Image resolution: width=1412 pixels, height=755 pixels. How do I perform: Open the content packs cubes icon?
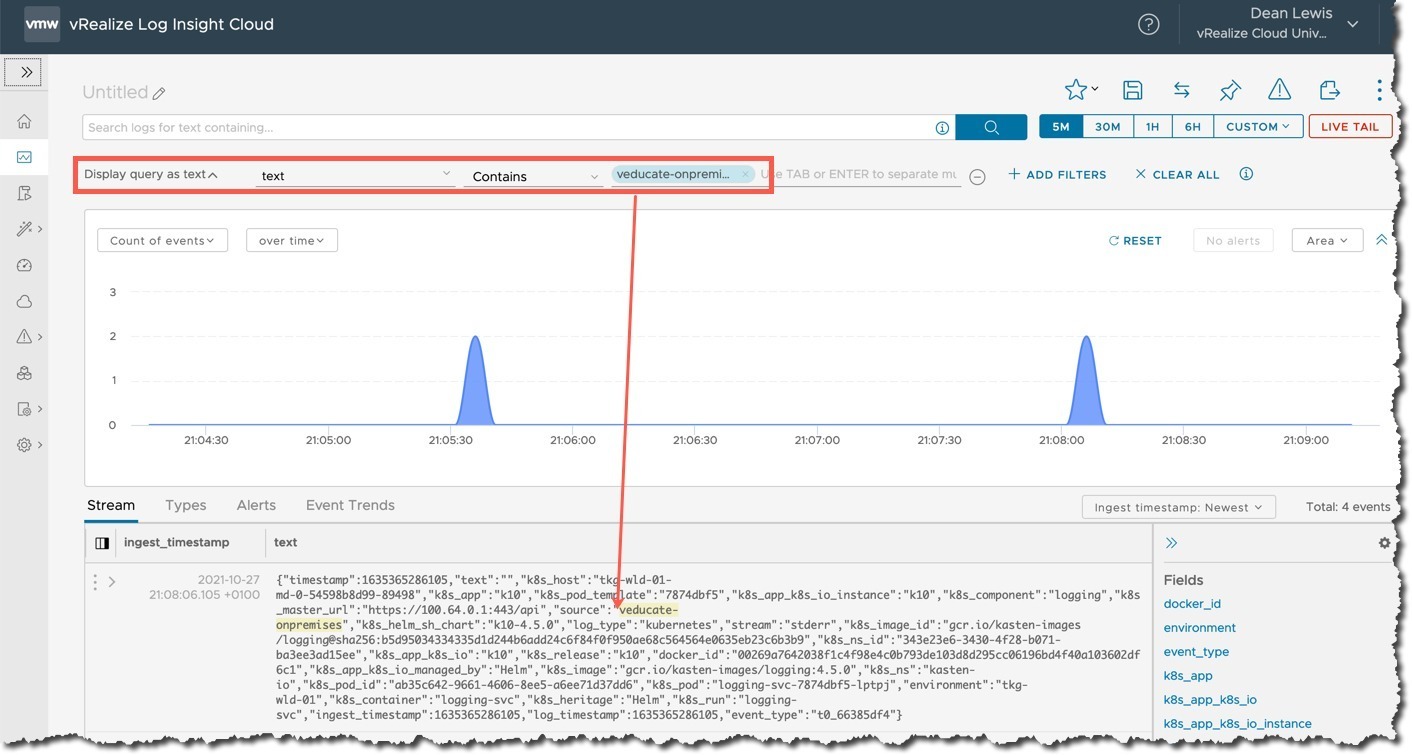25,373
